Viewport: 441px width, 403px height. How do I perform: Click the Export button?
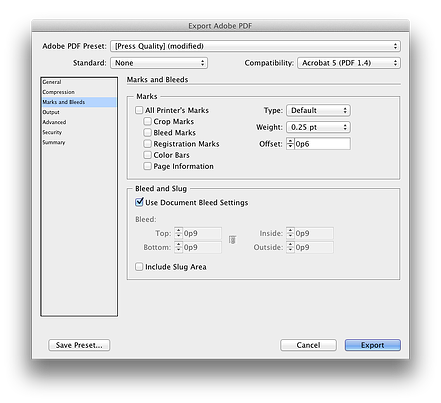pyautogui.click(x=373, y=345)
